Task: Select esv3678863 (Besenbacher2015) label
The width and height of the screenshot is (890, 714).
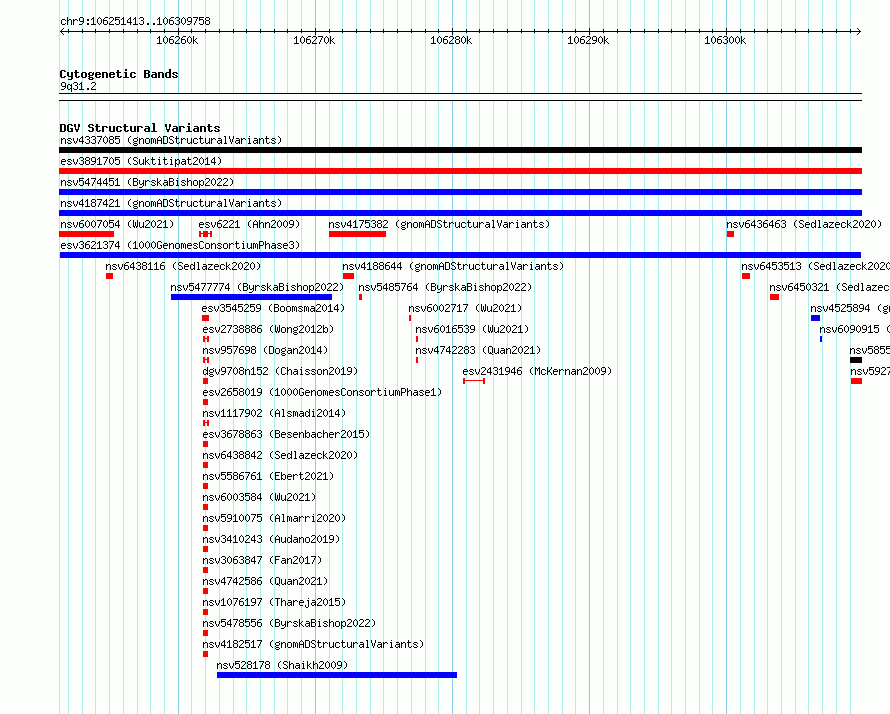Action: [x=286, y=434]
